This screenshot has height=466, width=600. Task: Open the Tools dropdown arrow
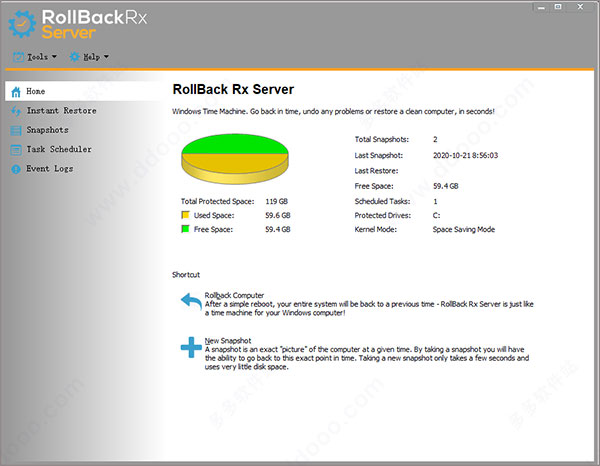[54, 57]
